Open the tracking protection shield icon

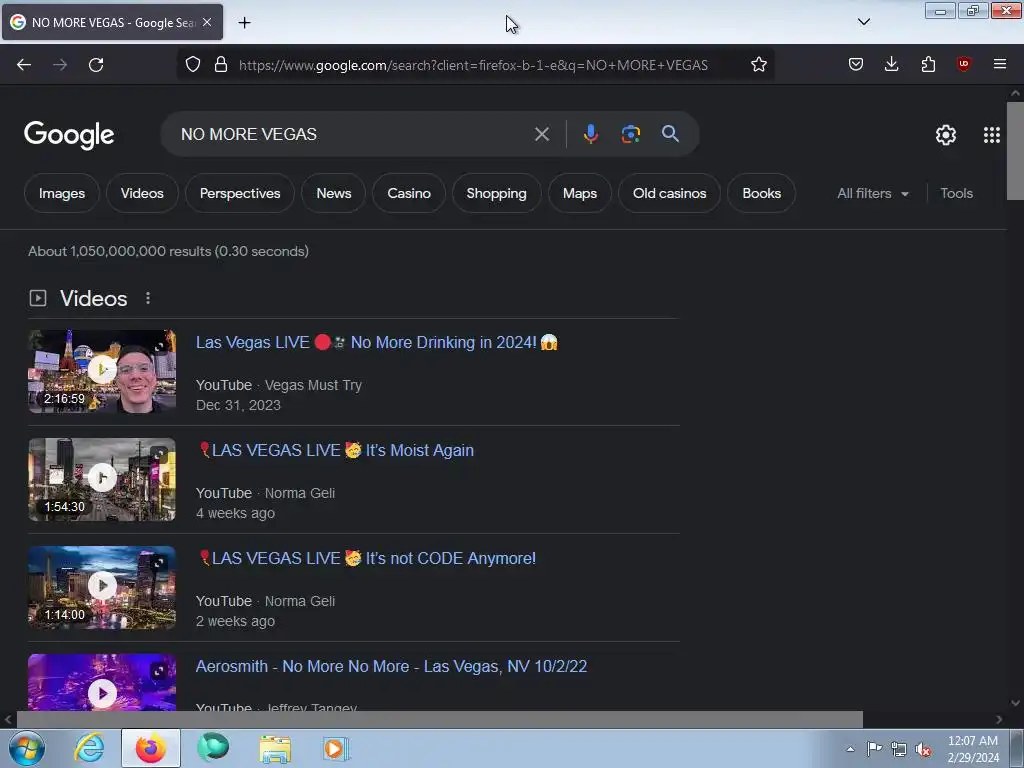(x=193, y=65)
